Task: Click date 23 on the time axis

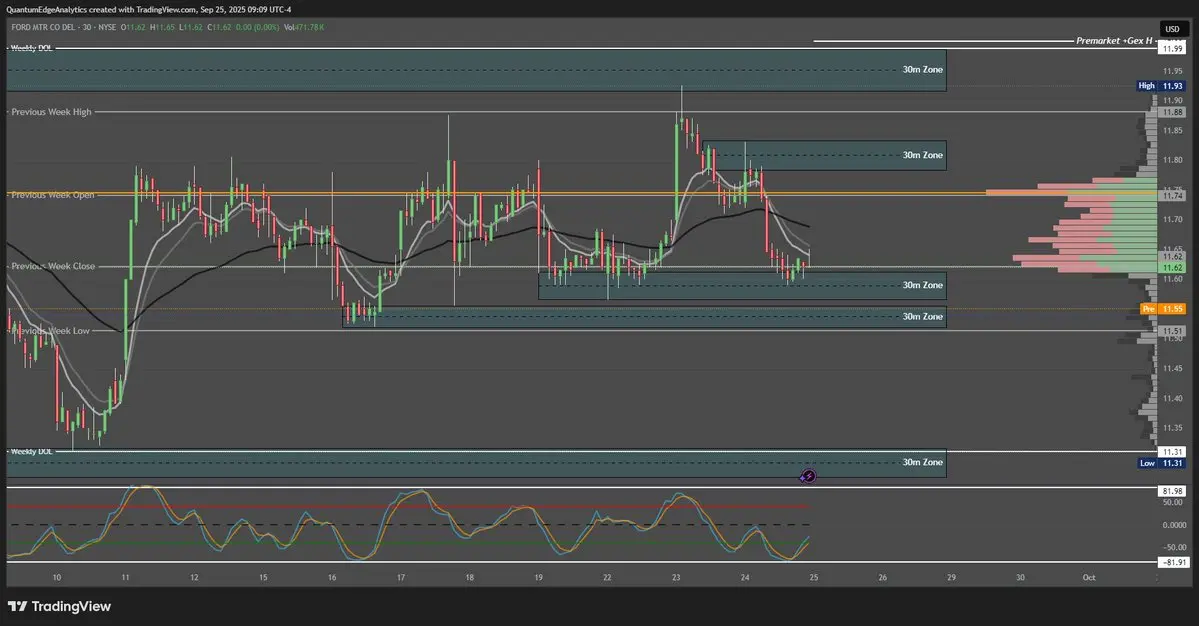Action: click(x=676, y=578)
